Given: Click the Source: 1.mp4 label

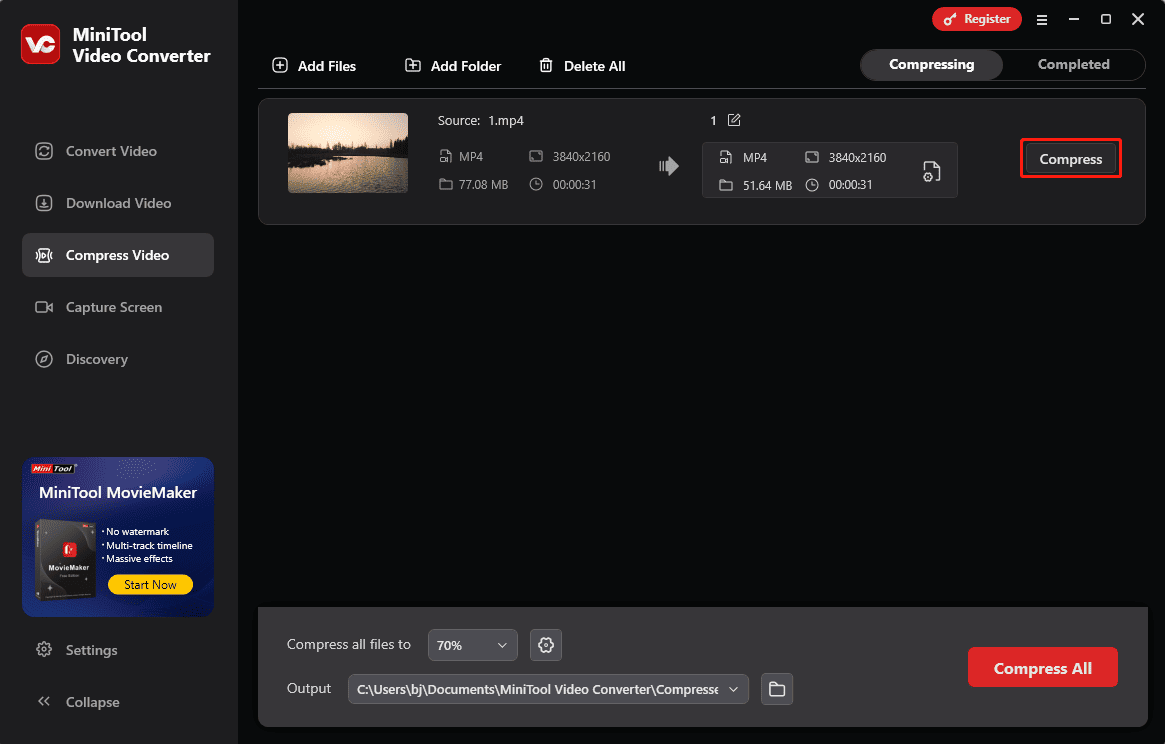Looking at the screenshot, I should (481, 120).
